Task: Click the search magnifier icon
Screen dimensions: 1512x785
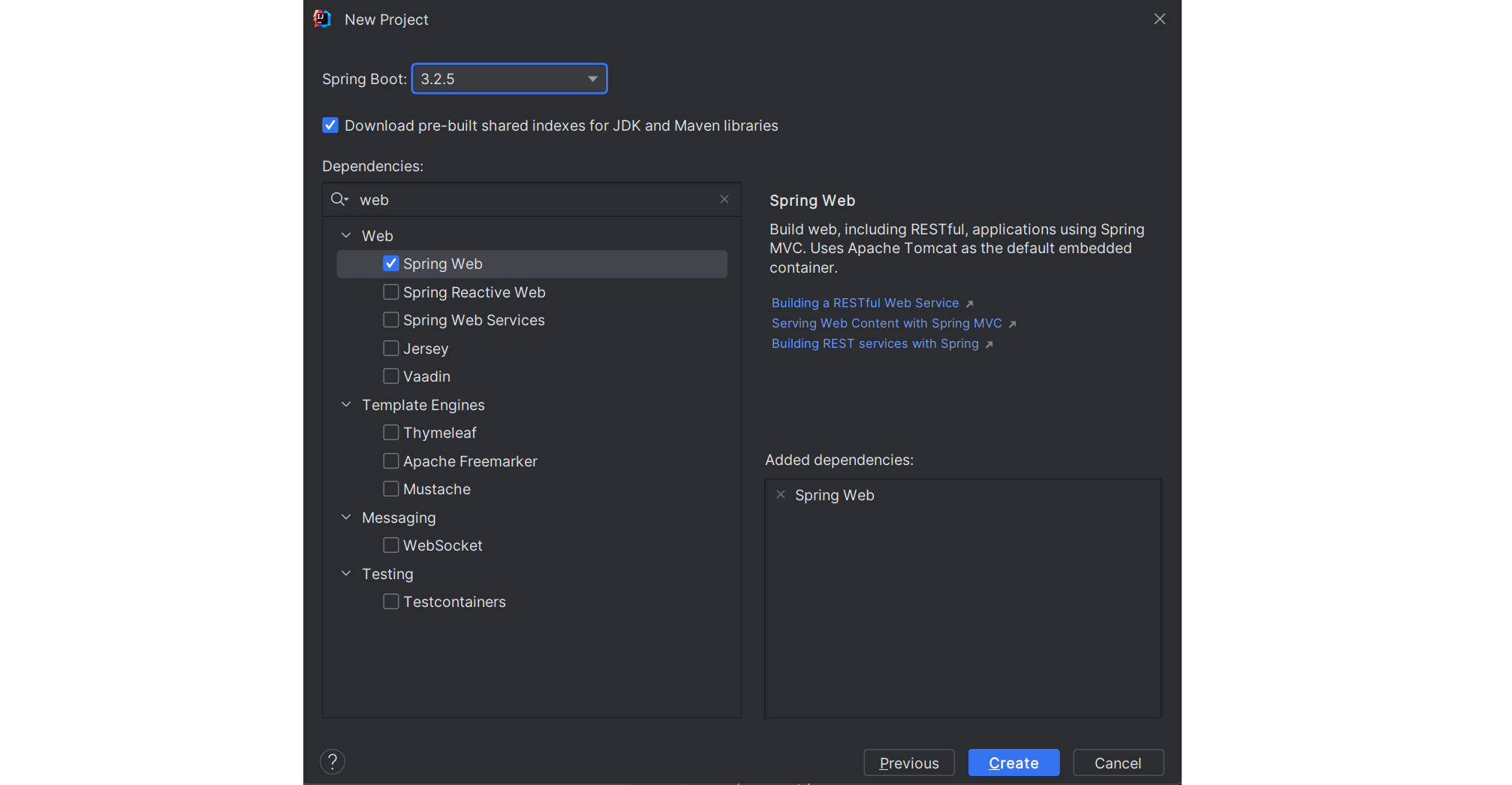Action: [339, 199]
